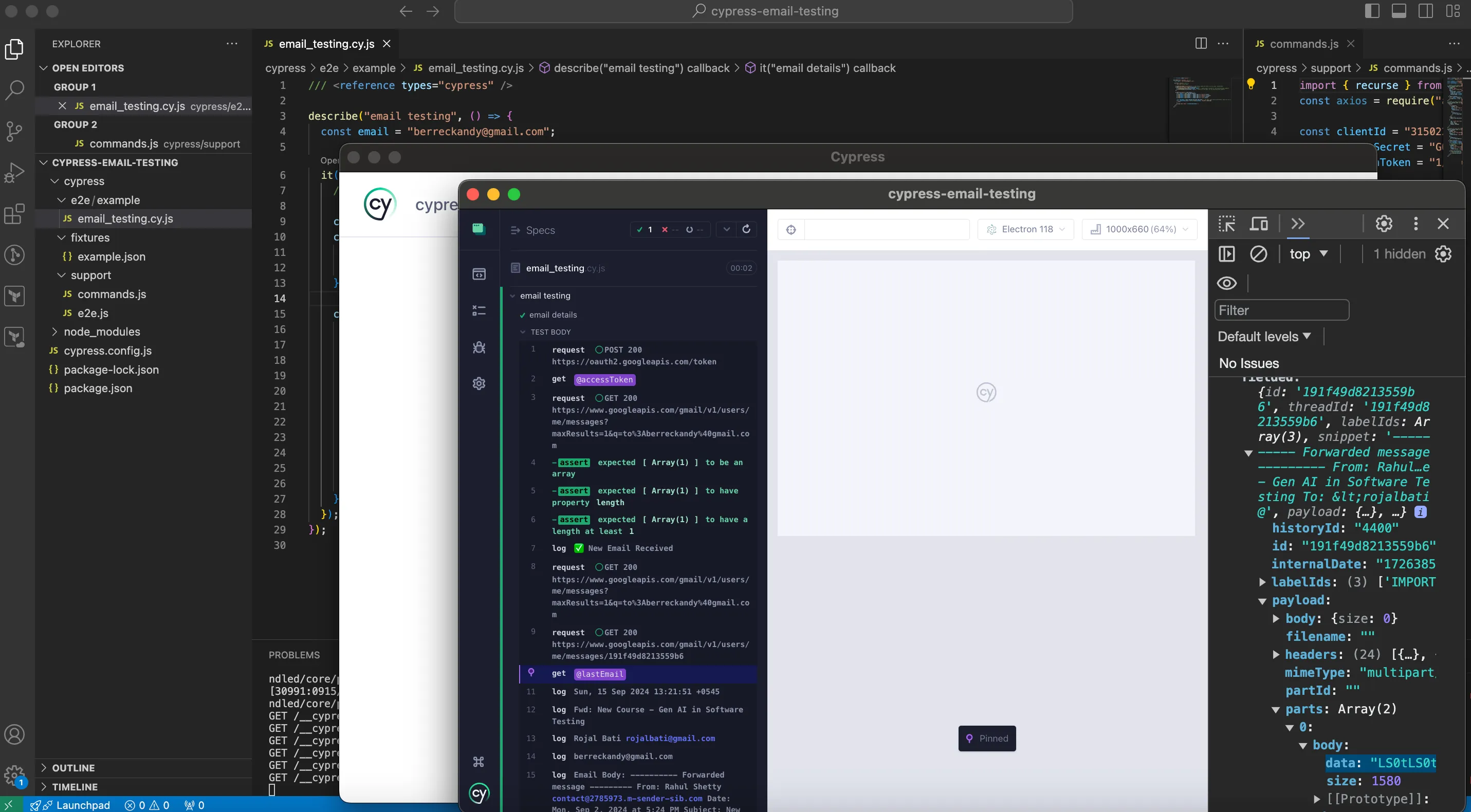Image resolution: width=1471 pixels, height=812 pixels.
Task: Open the Explorer view in the activity bar
Action: [x=14, y=48]
